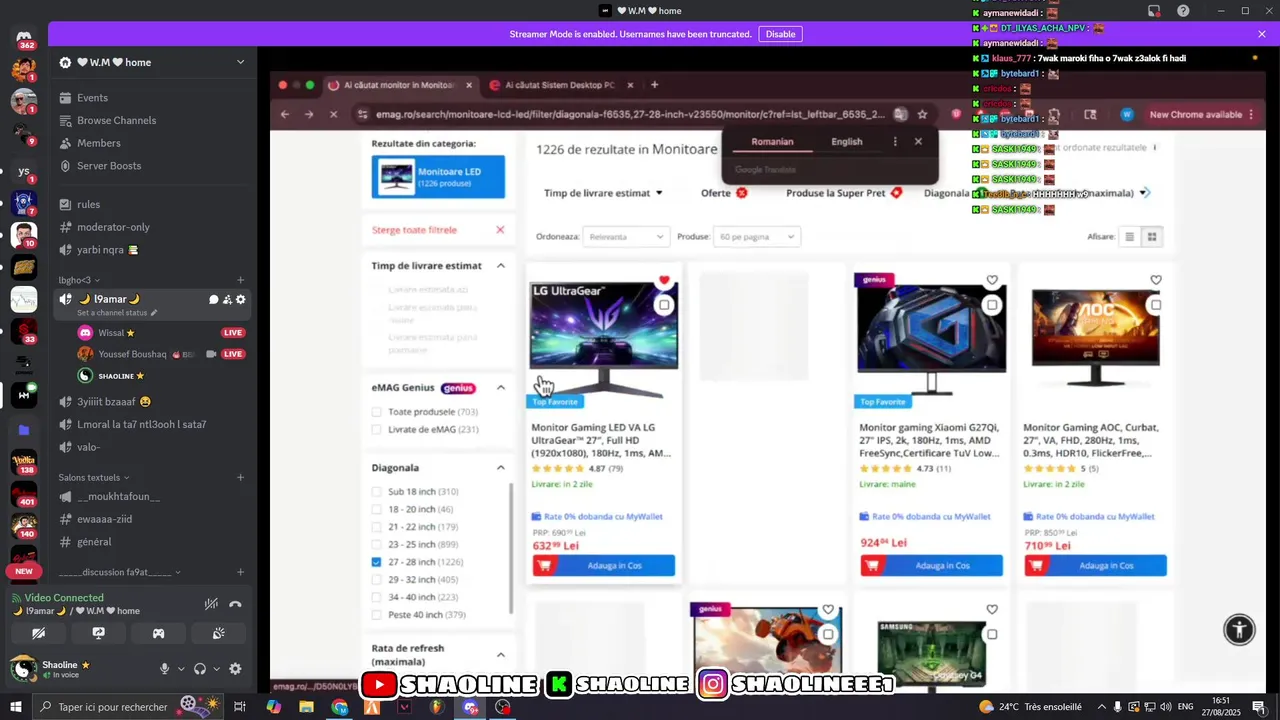Collapse the Salons textuels category

pyautogui.click(x=94, y=477)
